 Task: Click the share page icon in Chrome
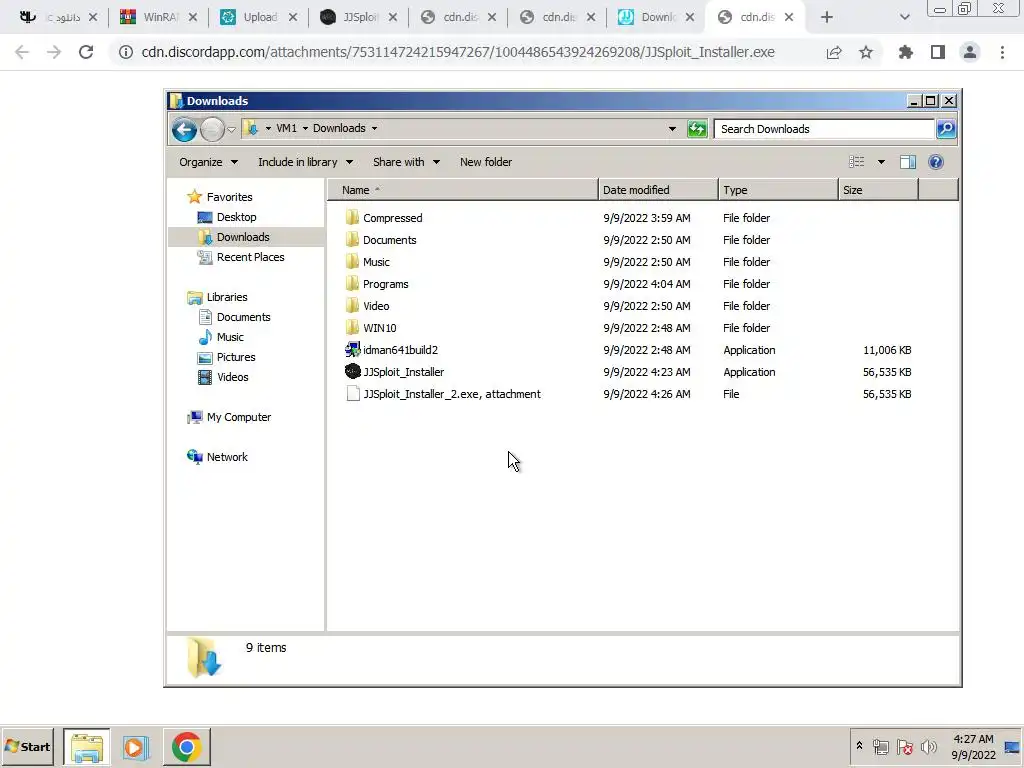[x=834, y=52]
